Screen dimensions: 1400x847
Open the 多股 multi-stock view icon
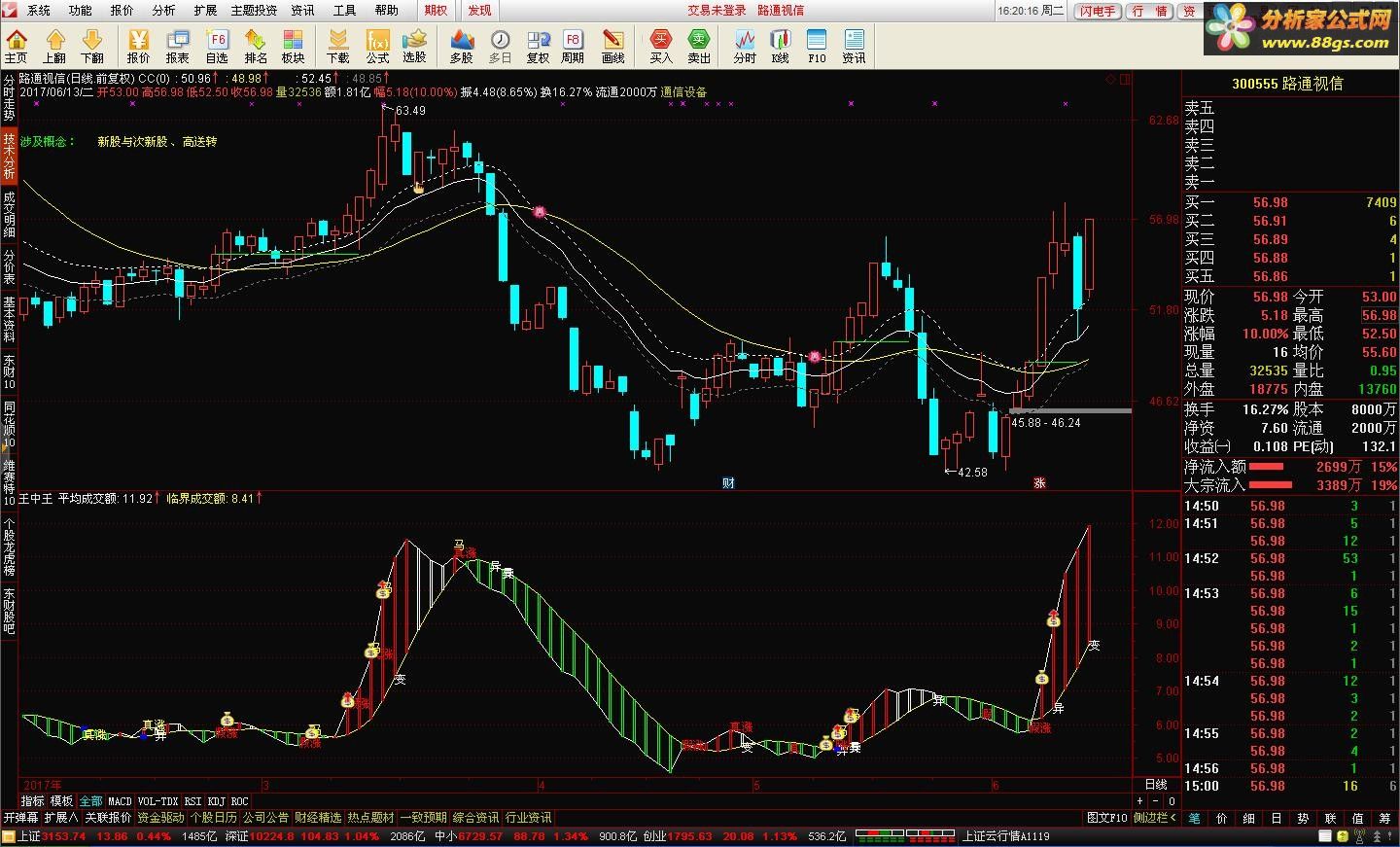pos(461,46)
